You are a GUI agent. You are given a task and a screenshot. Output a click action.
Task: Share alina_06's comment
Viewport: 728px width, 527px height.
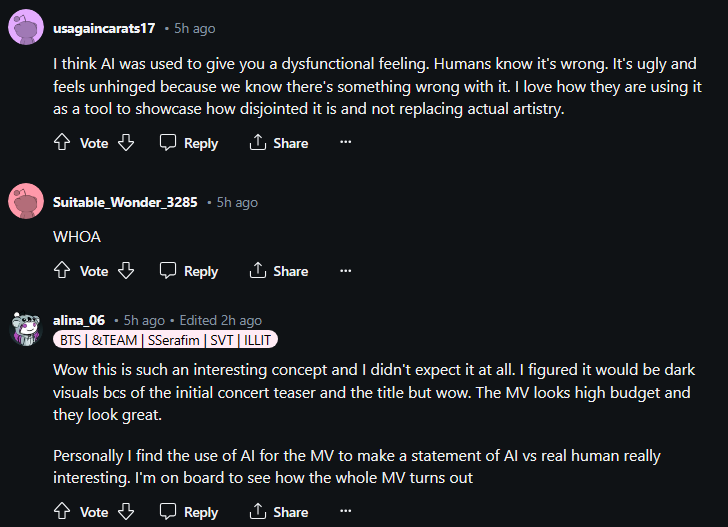(279, 512)
